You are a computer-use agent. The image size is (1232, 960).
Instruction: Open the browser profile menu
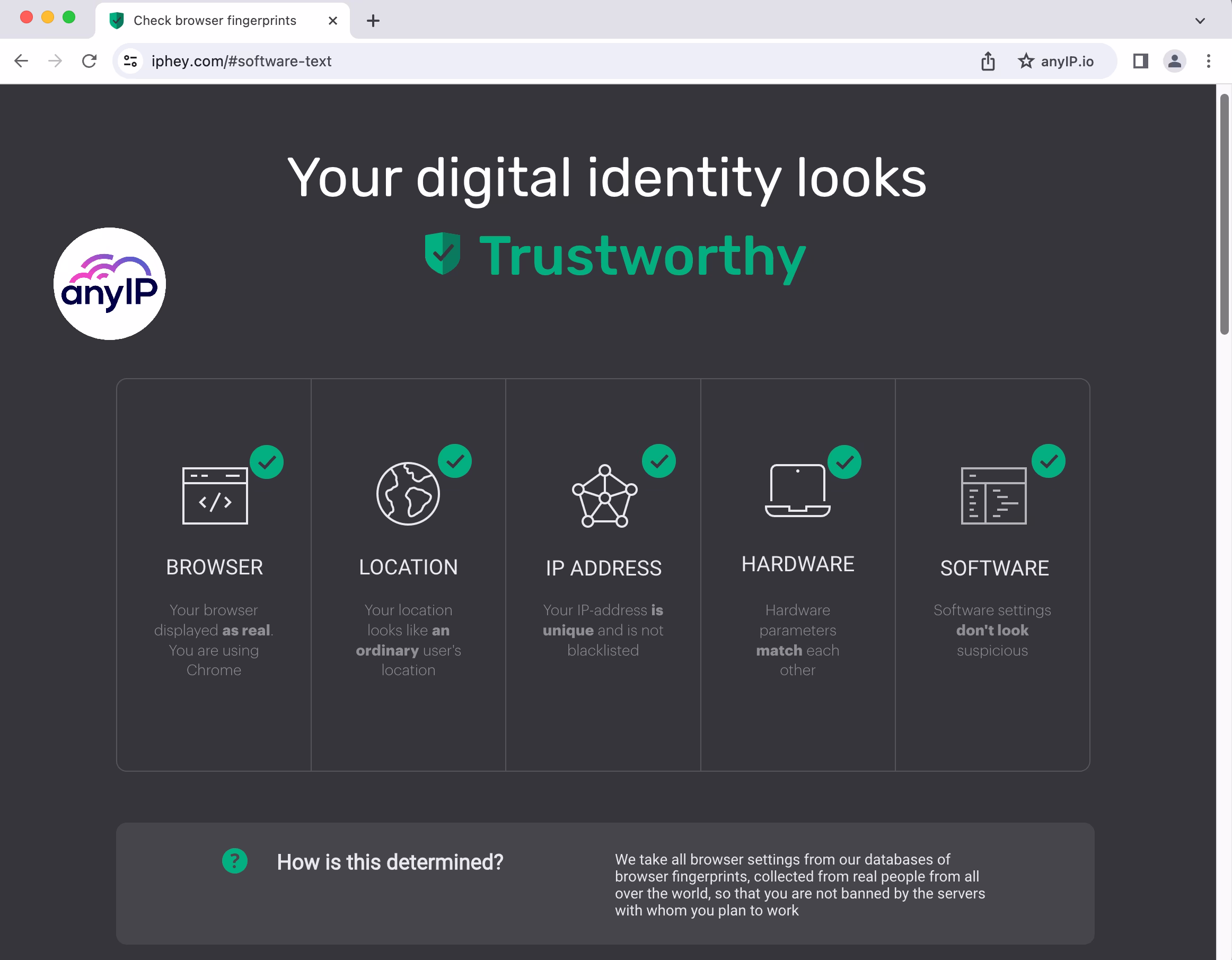[1174, 61]
